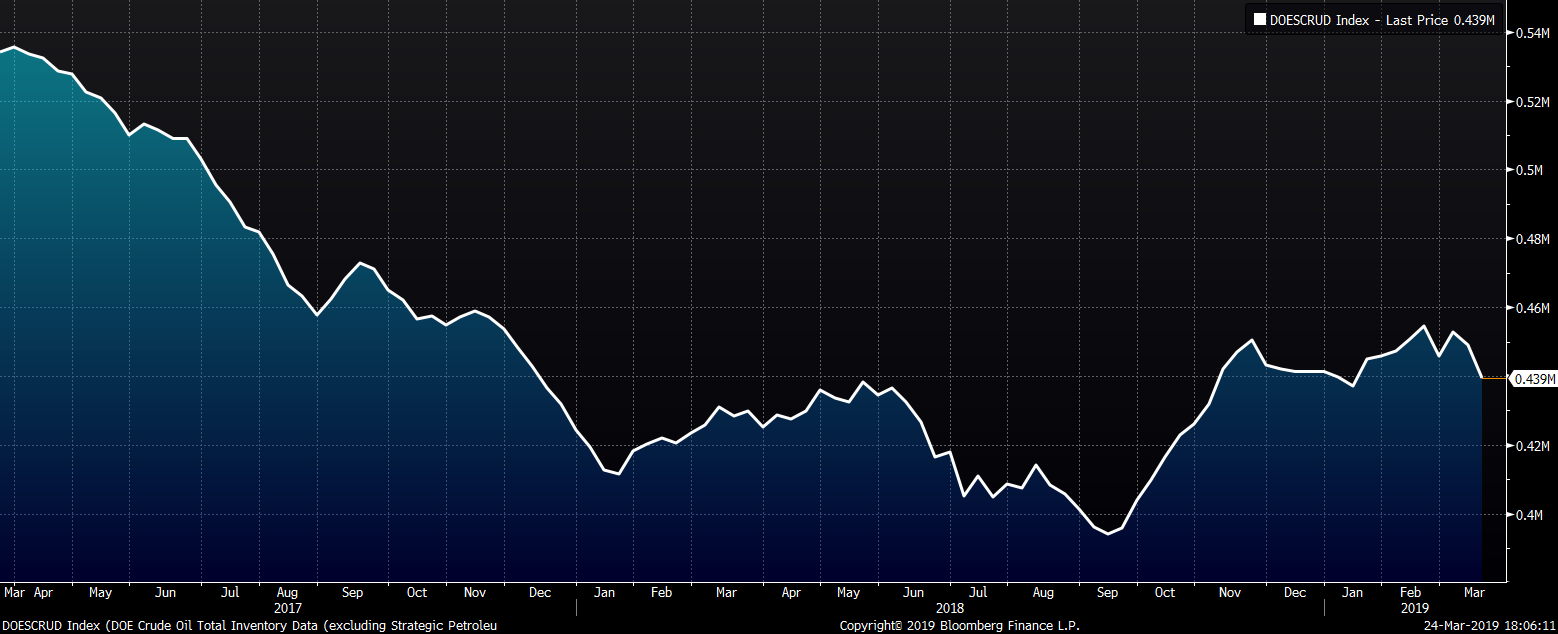Click the Apr label at the chart's left start

tap(44, 592)
